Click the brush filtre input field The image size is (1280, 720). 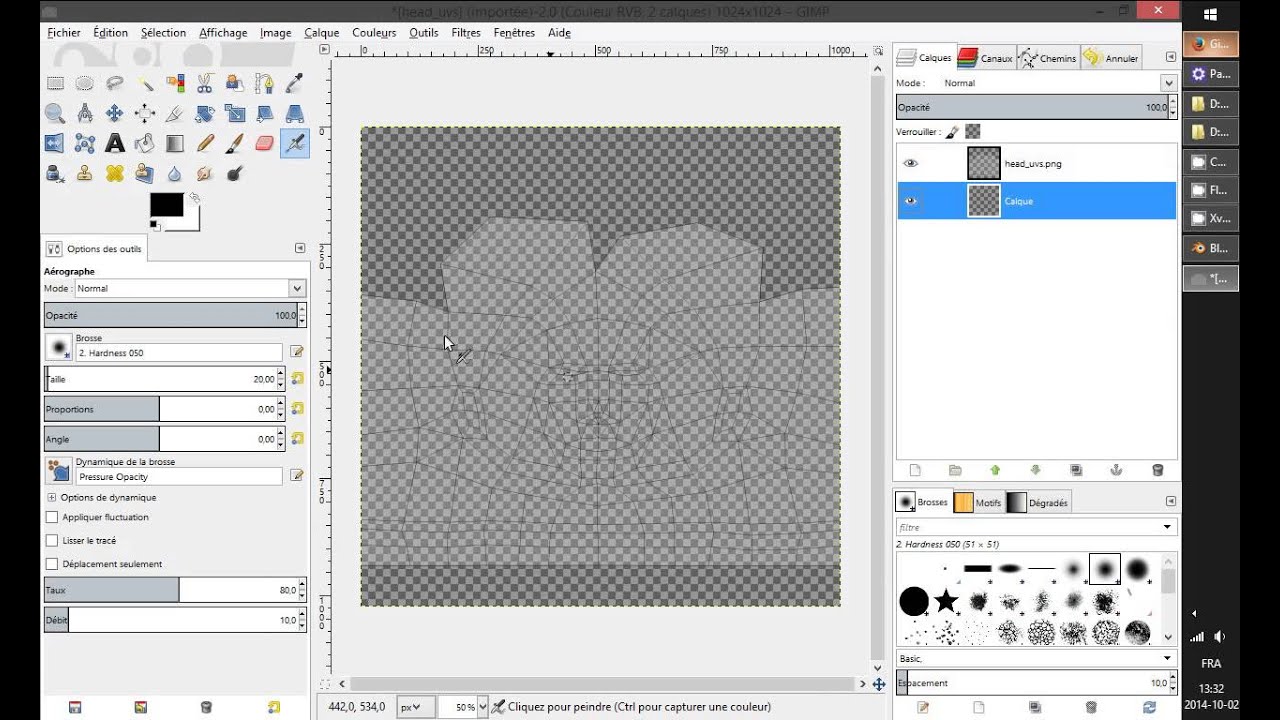coord(1028,527)
